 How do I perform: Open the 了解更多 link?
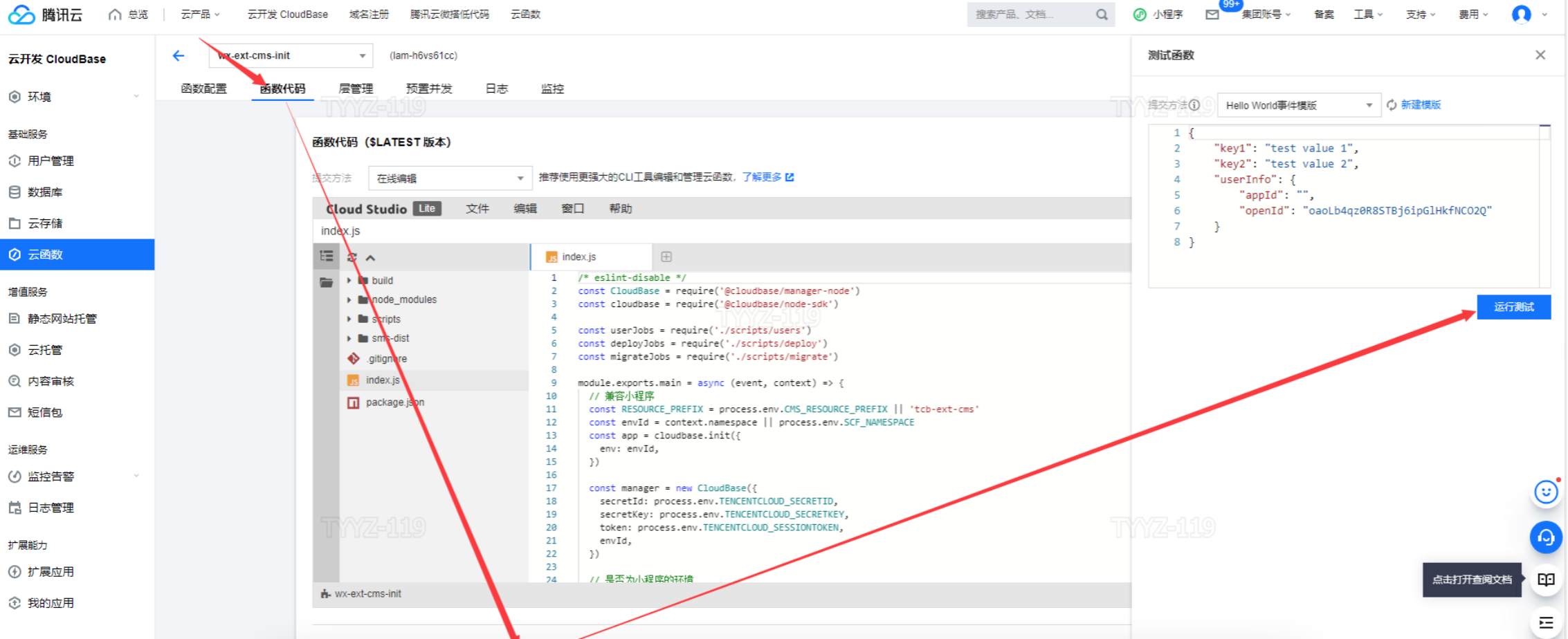pos(767,177)
